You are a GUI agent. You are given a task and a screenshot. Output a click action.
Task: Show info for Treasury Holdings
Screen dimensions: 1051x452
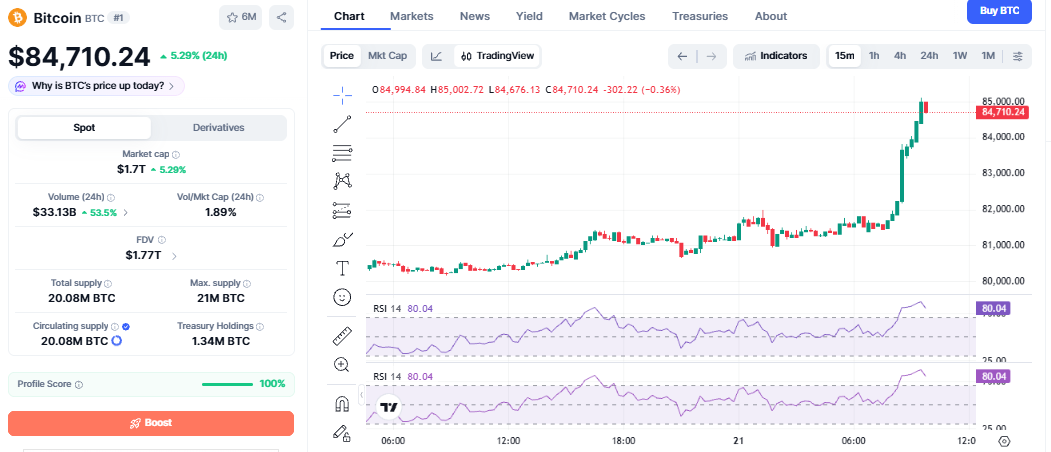click(260, 327)
